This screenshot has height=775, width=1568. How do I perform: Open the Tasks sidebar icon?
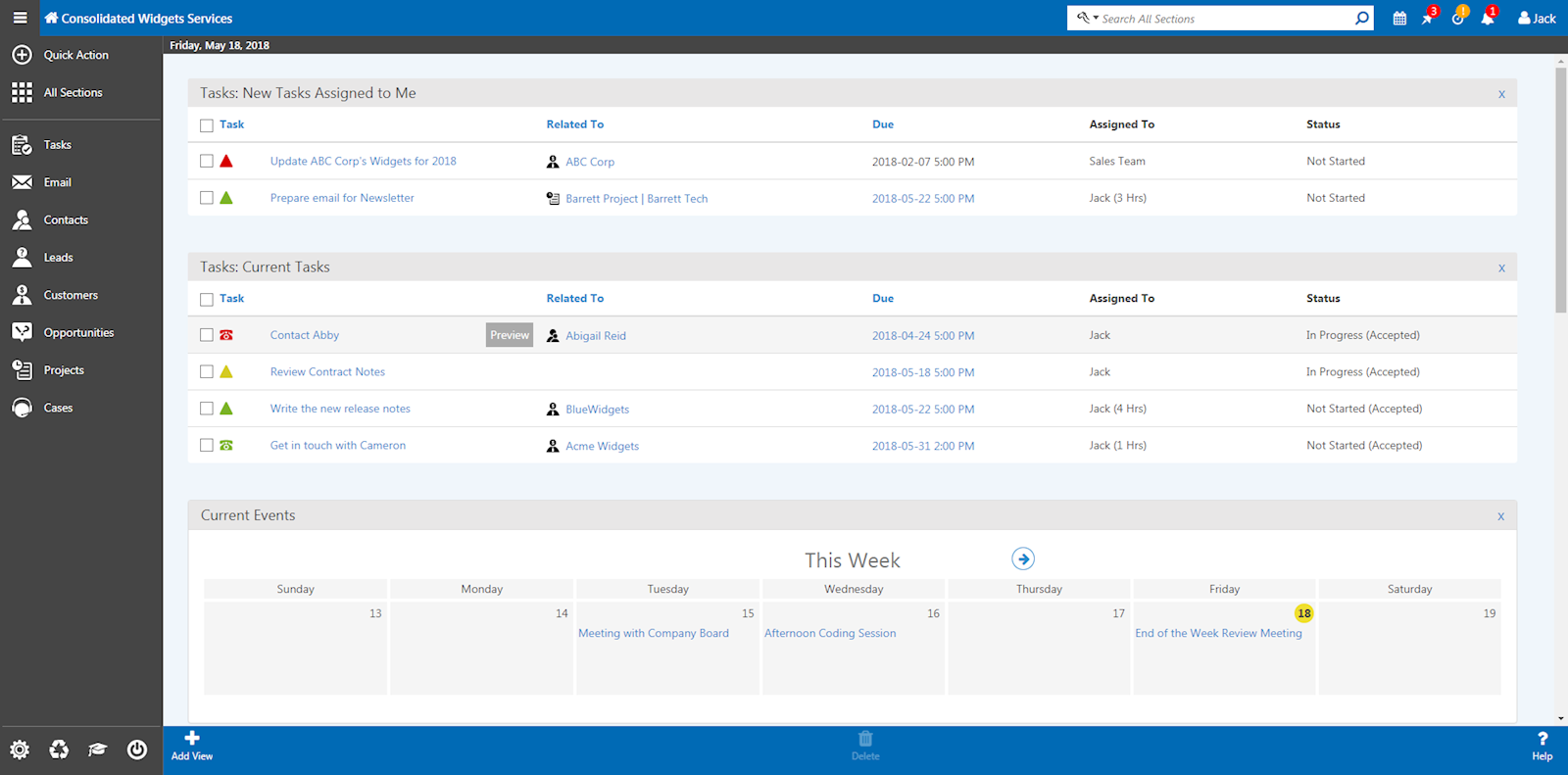pyautogui.click(x=22, y=145)
